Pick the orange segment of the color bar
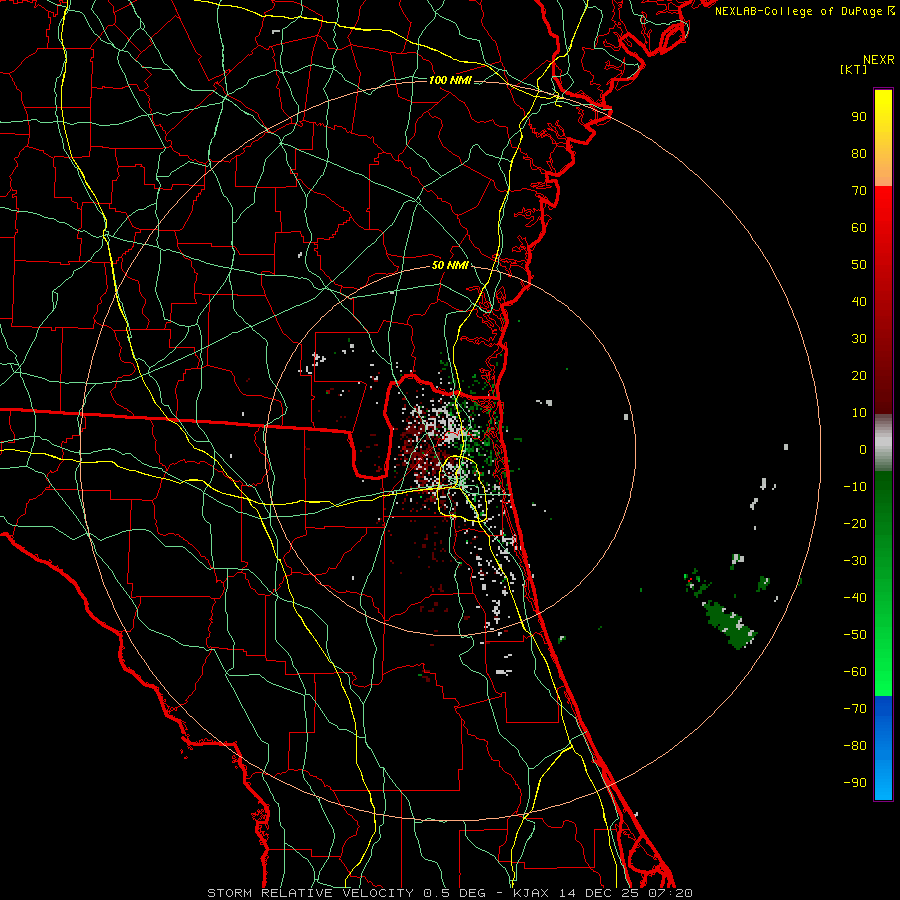 [883, 172]
